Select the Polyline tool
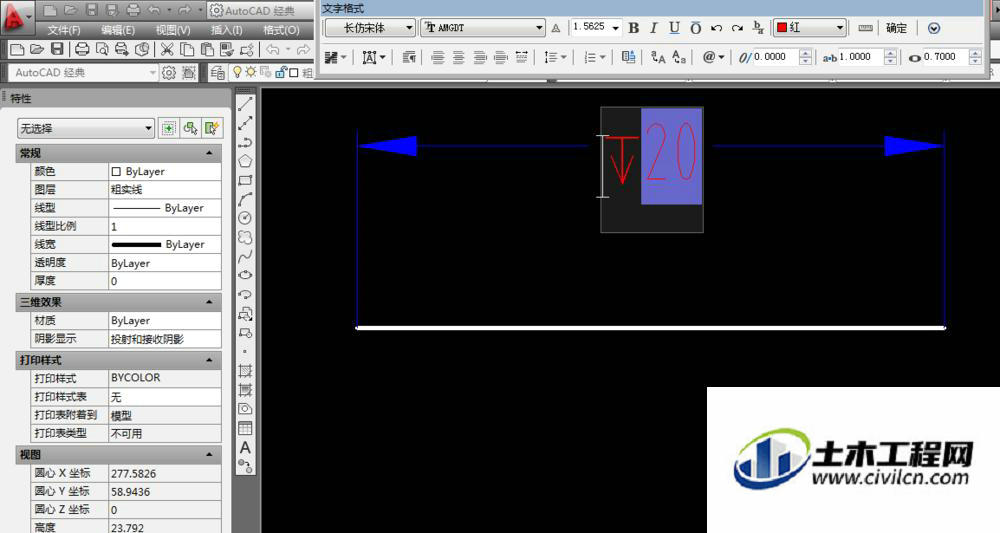The width and height of the screenshot is (1000, 533). [245, 142]
